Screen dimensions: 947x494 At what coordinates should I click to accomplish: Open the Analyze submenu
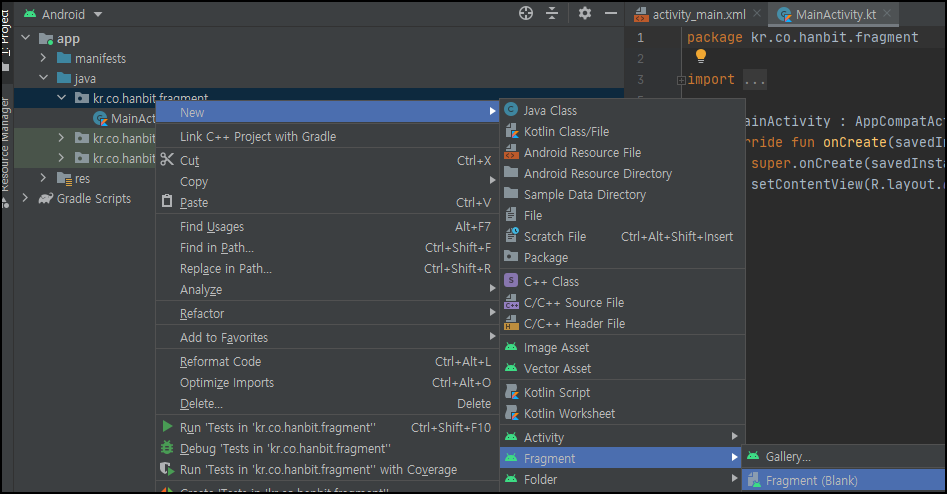coord(327,289)
